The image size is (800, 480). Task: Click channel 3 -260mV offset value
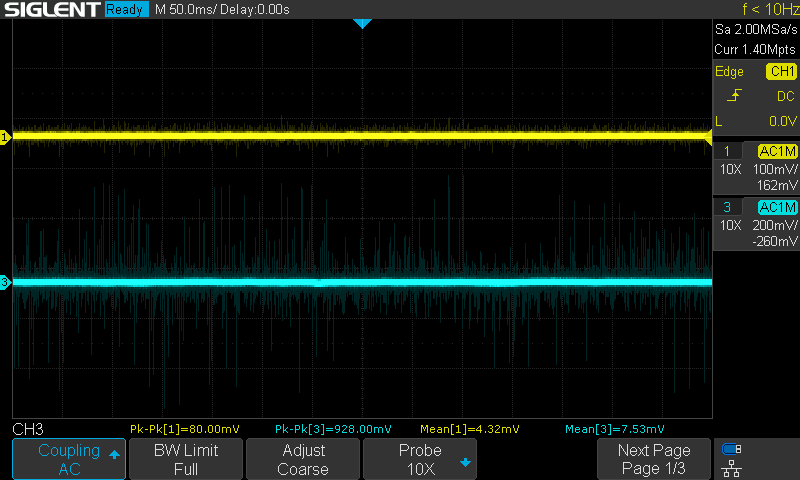(774, 241)
